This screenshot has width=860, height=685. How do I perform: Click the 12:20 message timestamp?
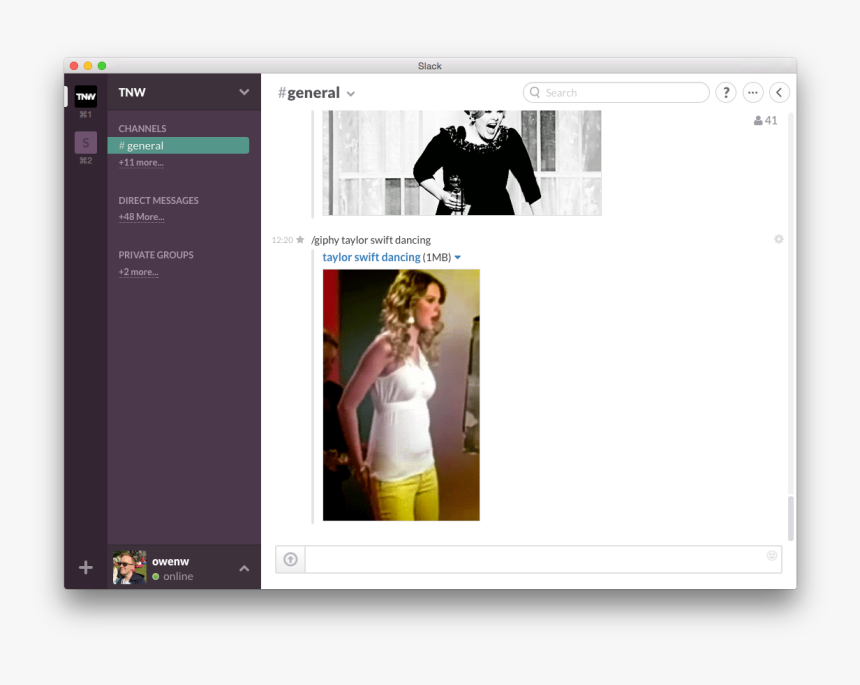coord(282,240)
